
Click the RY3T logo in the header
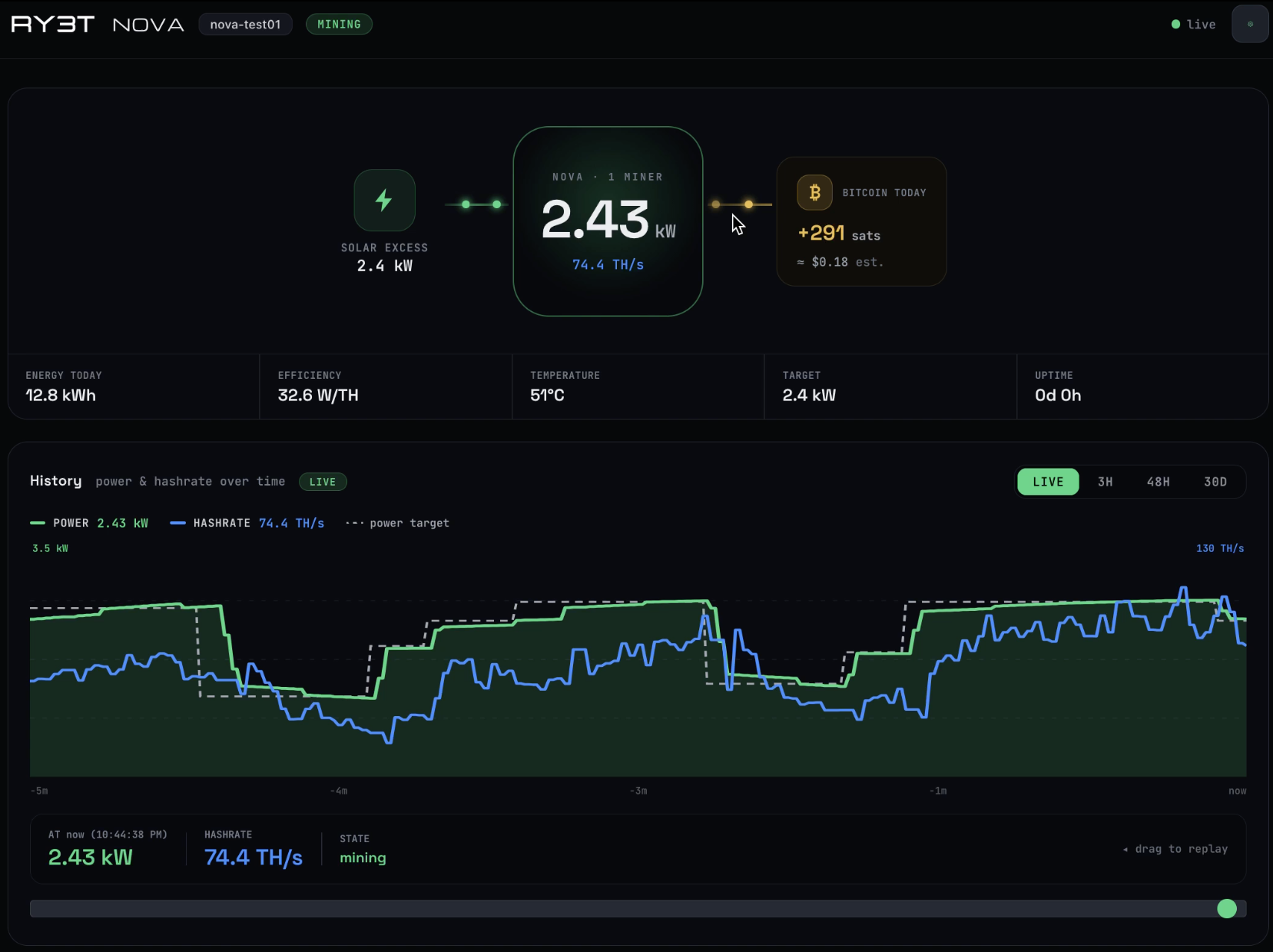pos(52,25)
